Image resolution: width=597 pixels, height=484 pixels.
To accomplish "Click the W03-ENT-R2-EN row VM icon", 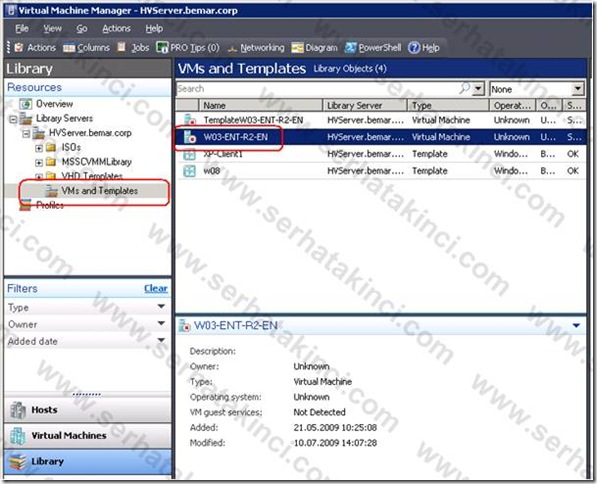I will click(x=190, y=137).
